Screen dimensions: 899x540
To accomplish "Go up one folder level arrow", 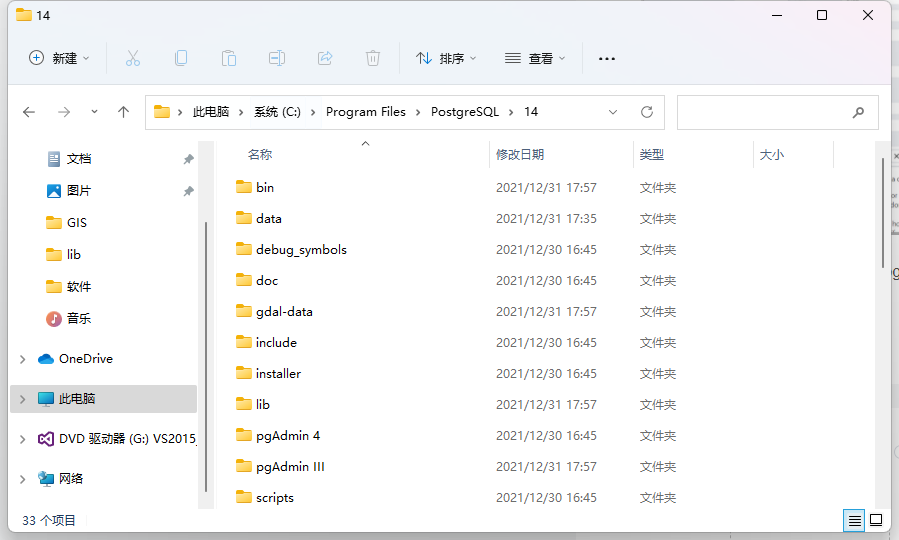I will tap(123, 112).
